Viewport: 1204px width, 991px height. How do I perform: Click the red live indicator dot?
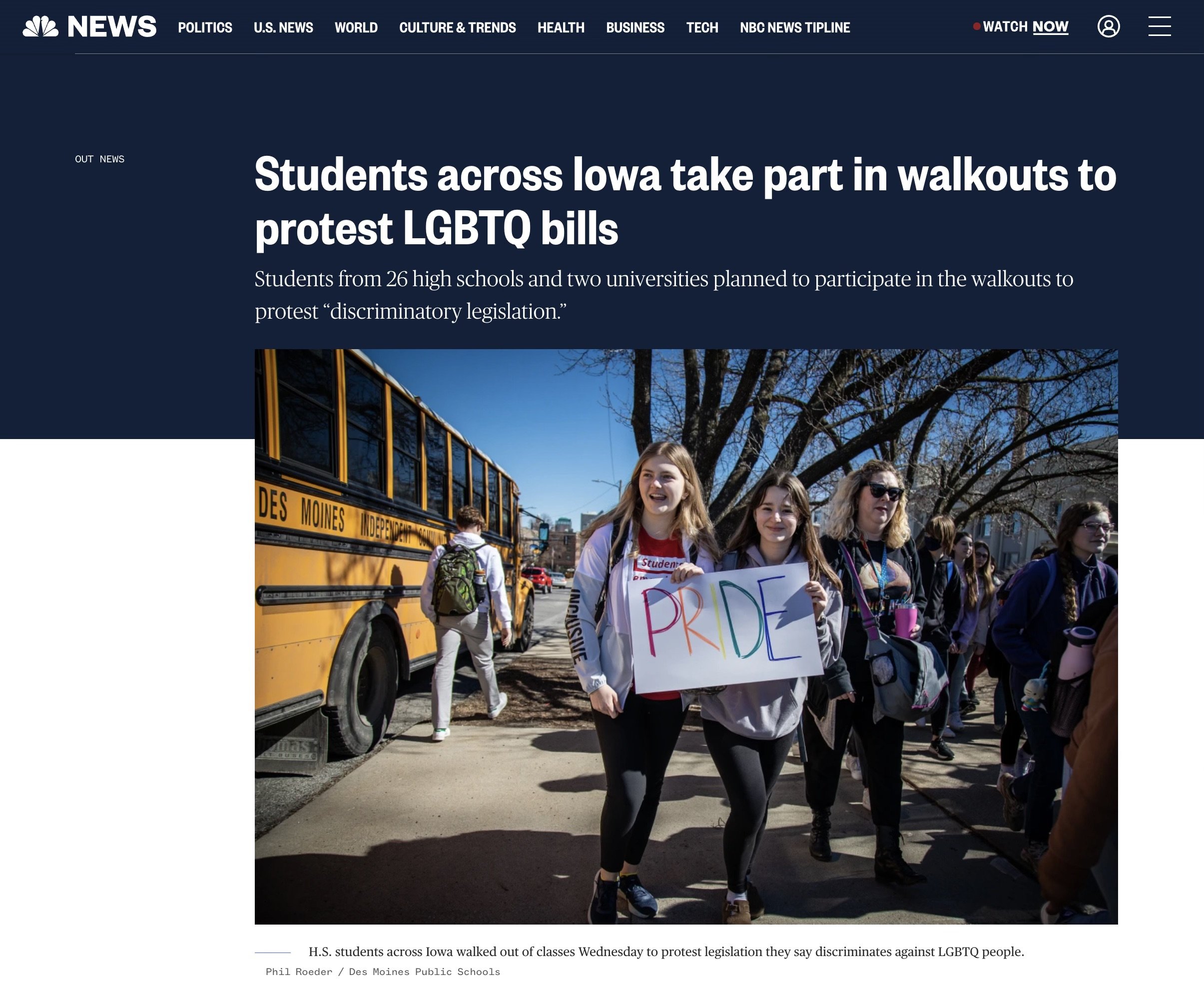976,26
